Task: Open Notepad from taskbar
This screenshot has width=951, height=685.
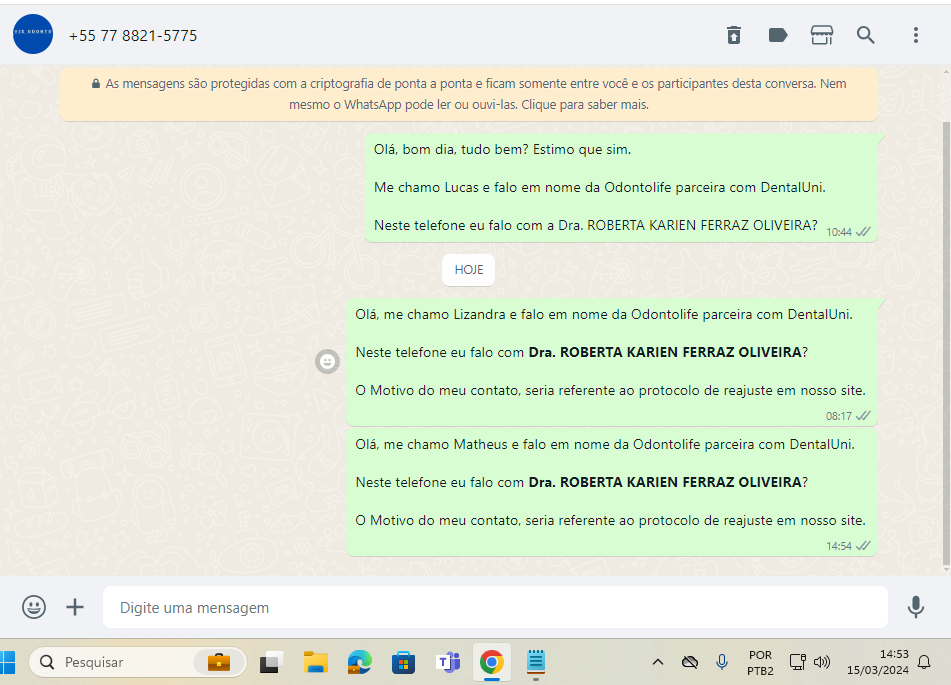Action: click(x=536, y=662)
